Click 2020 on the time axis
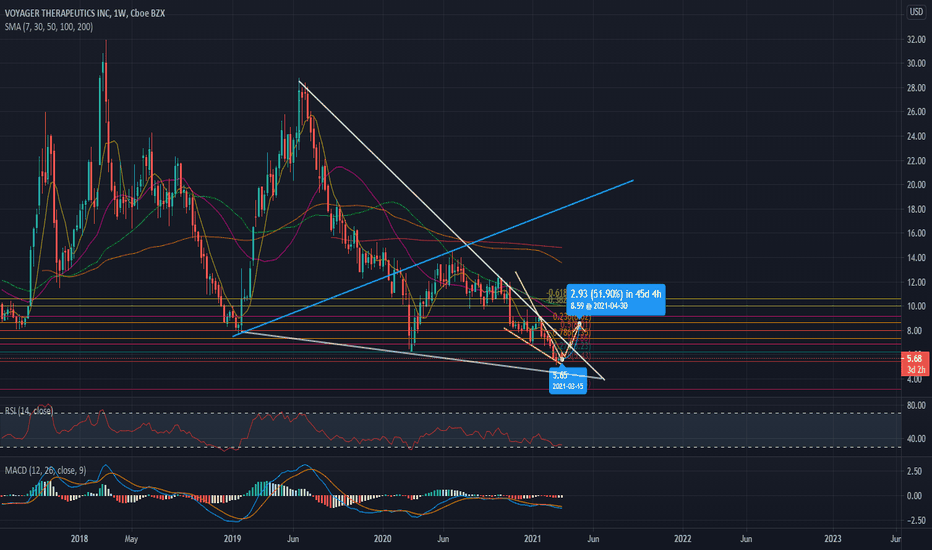Image resolution: width=932 pixels, height=550 pixels. pyautogui.click(x=383, y=539)
